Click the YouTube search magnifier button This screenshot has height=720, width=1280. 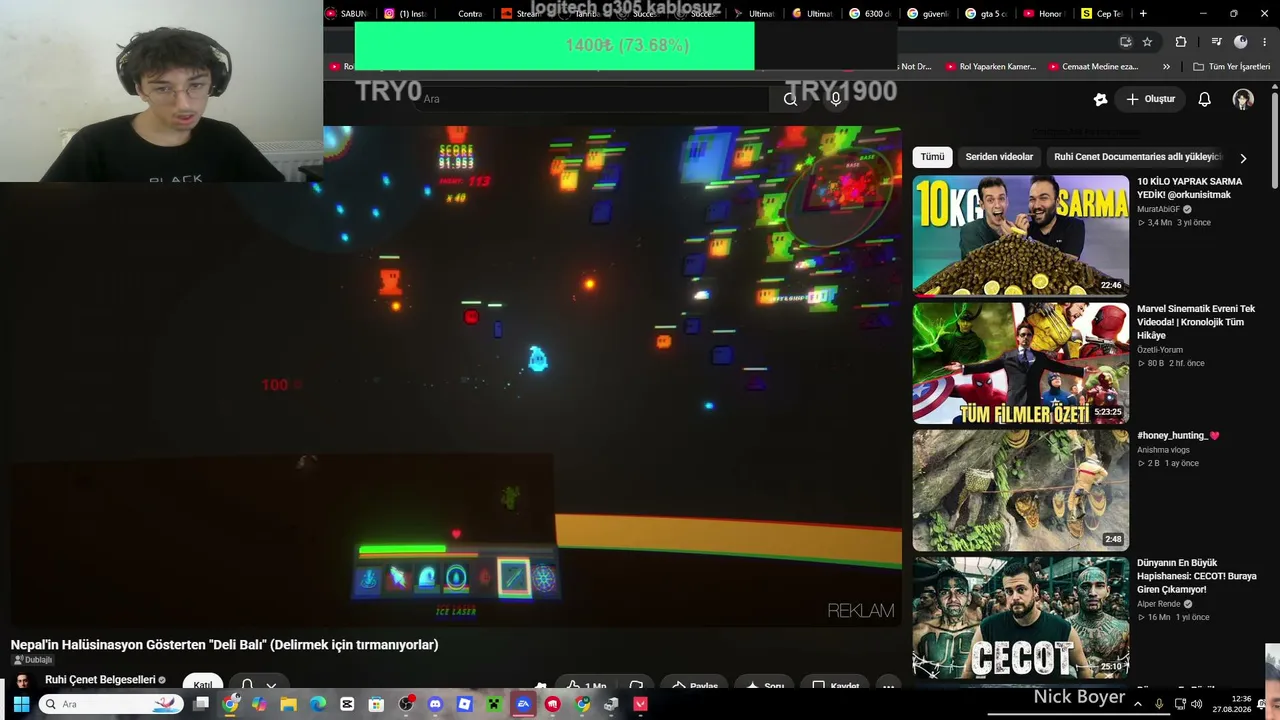click(x=790, y=99)
